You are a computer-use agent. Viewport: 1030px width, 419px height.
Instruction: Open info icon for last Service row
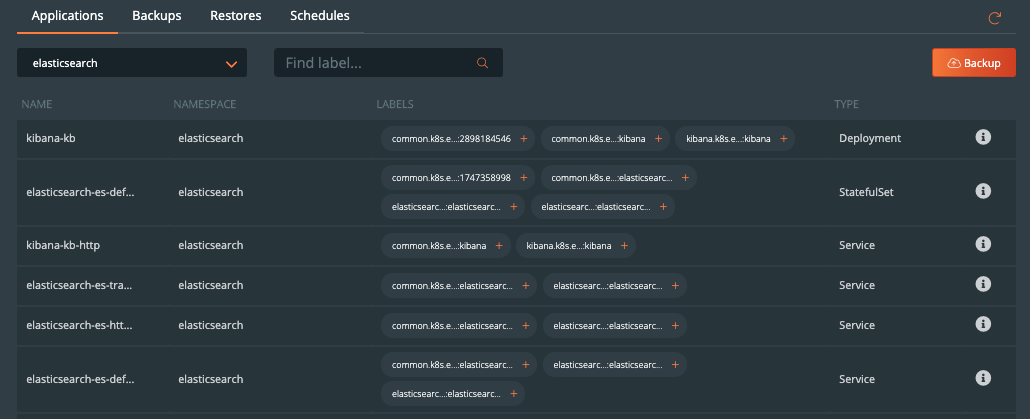tap(982, 378)
